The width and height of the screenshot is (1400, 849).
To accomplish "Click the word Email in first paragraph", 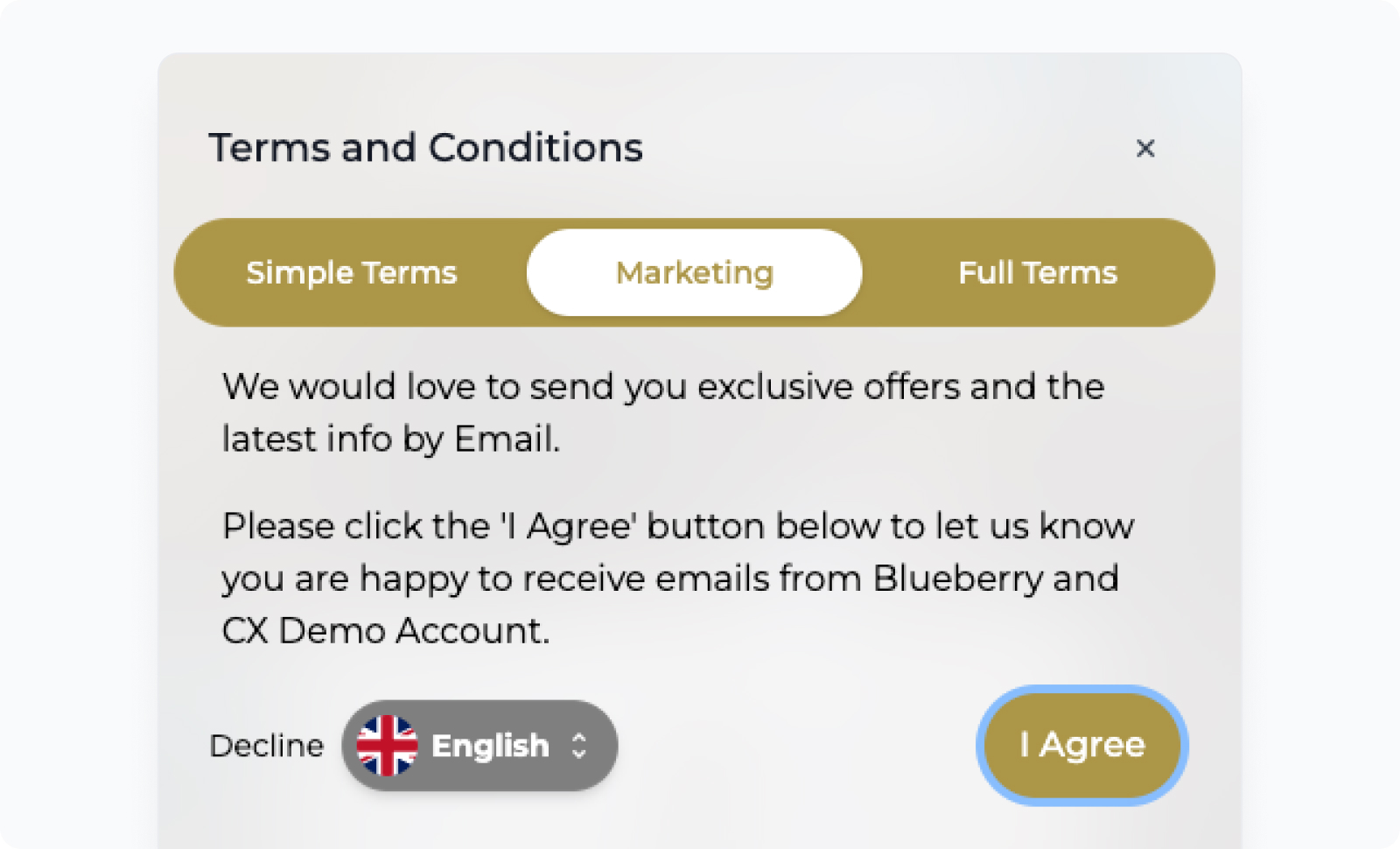I will click(507, 439).
